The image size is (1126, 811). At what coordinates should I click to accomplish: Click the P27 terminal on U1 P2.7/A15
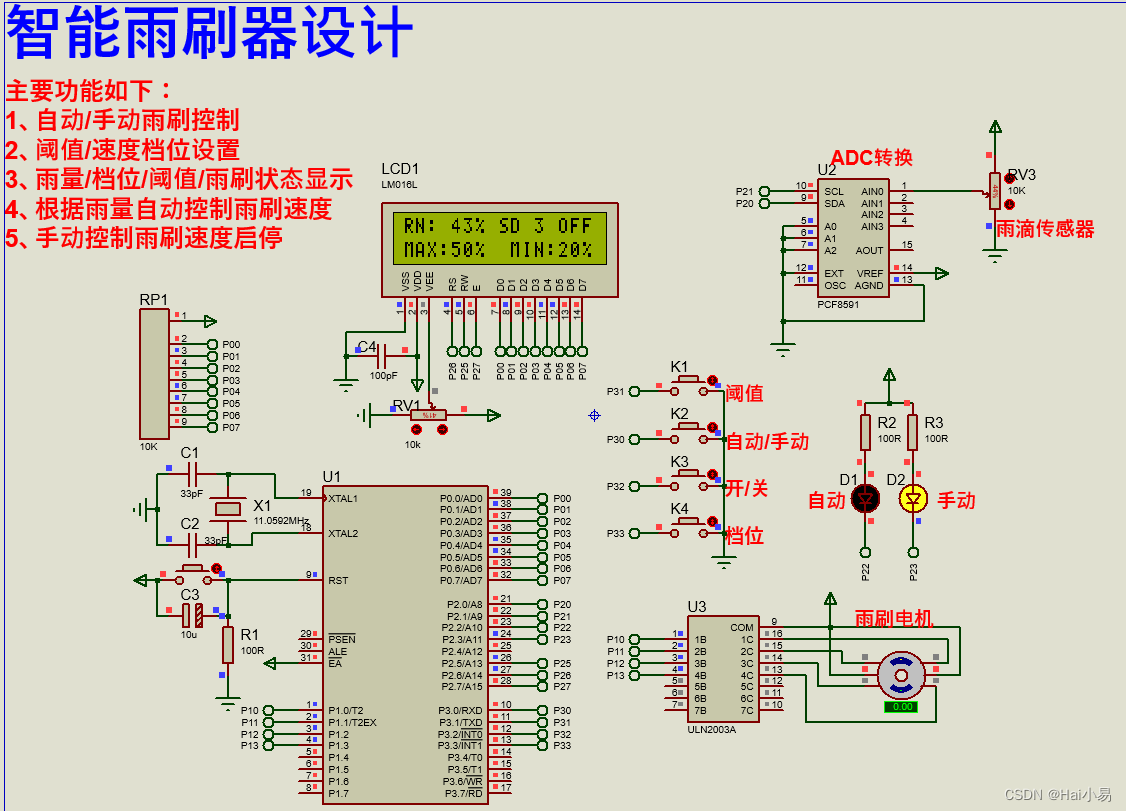542,687
